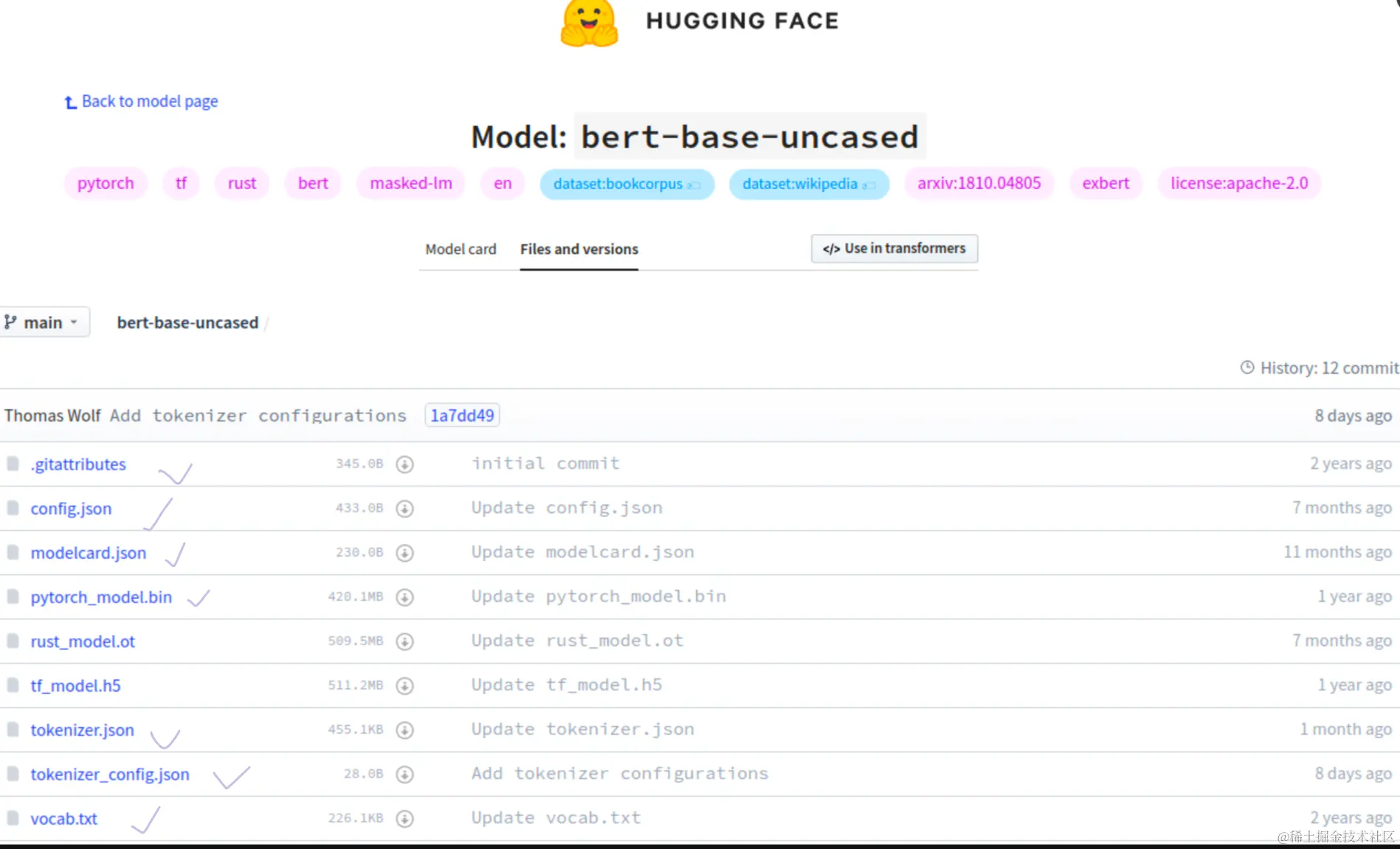Click the masked-lm tag
The width and height of the screenshot is (1400, 849).
(411, 183)
